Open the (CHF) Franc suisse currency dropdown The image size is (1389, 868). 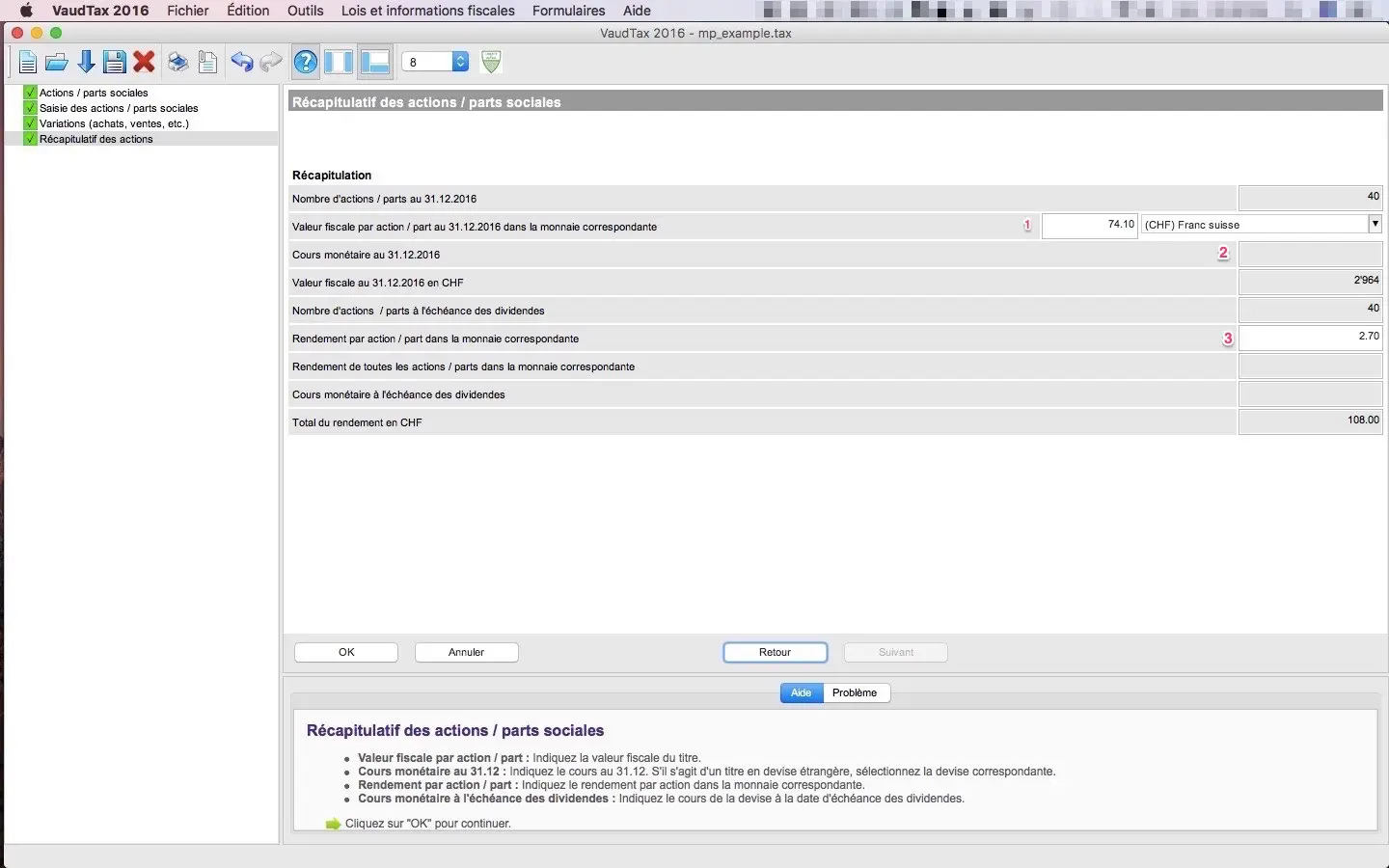[x=1262, y=225]
